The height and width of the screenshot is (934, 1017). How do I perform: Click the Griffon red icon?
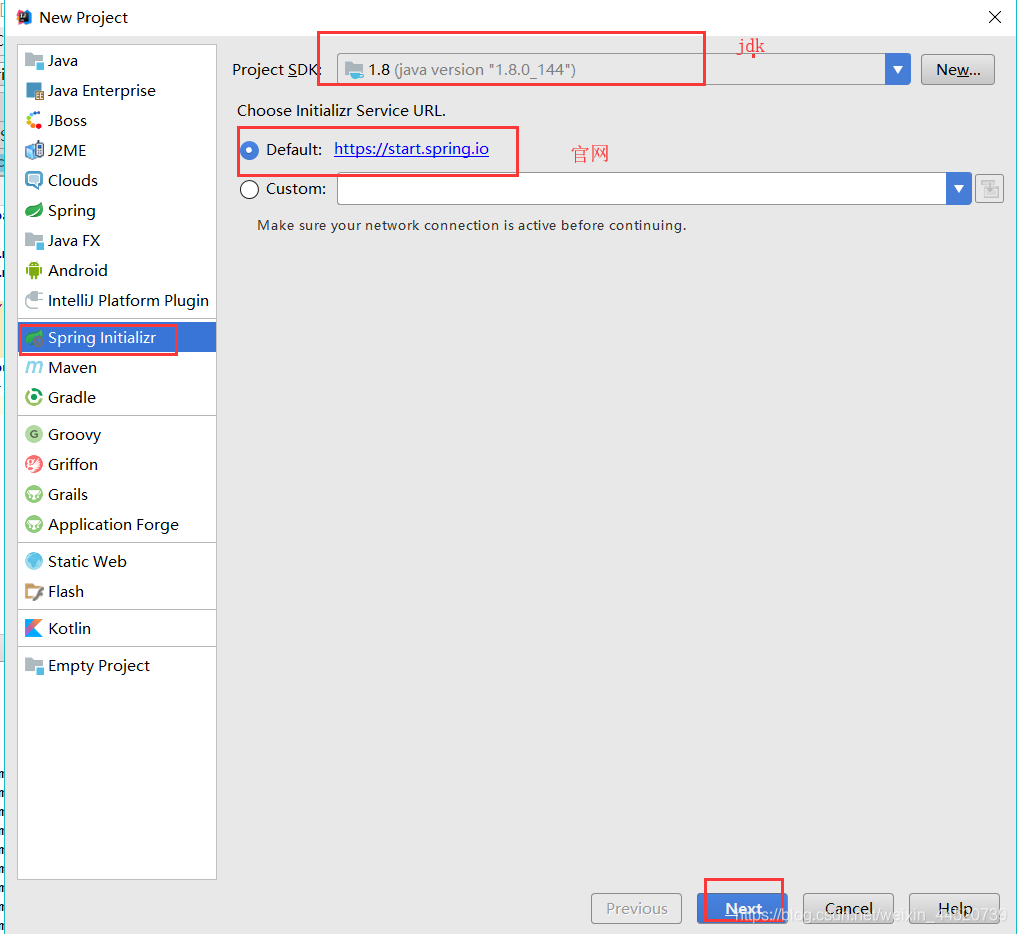(x=34, y=464)
